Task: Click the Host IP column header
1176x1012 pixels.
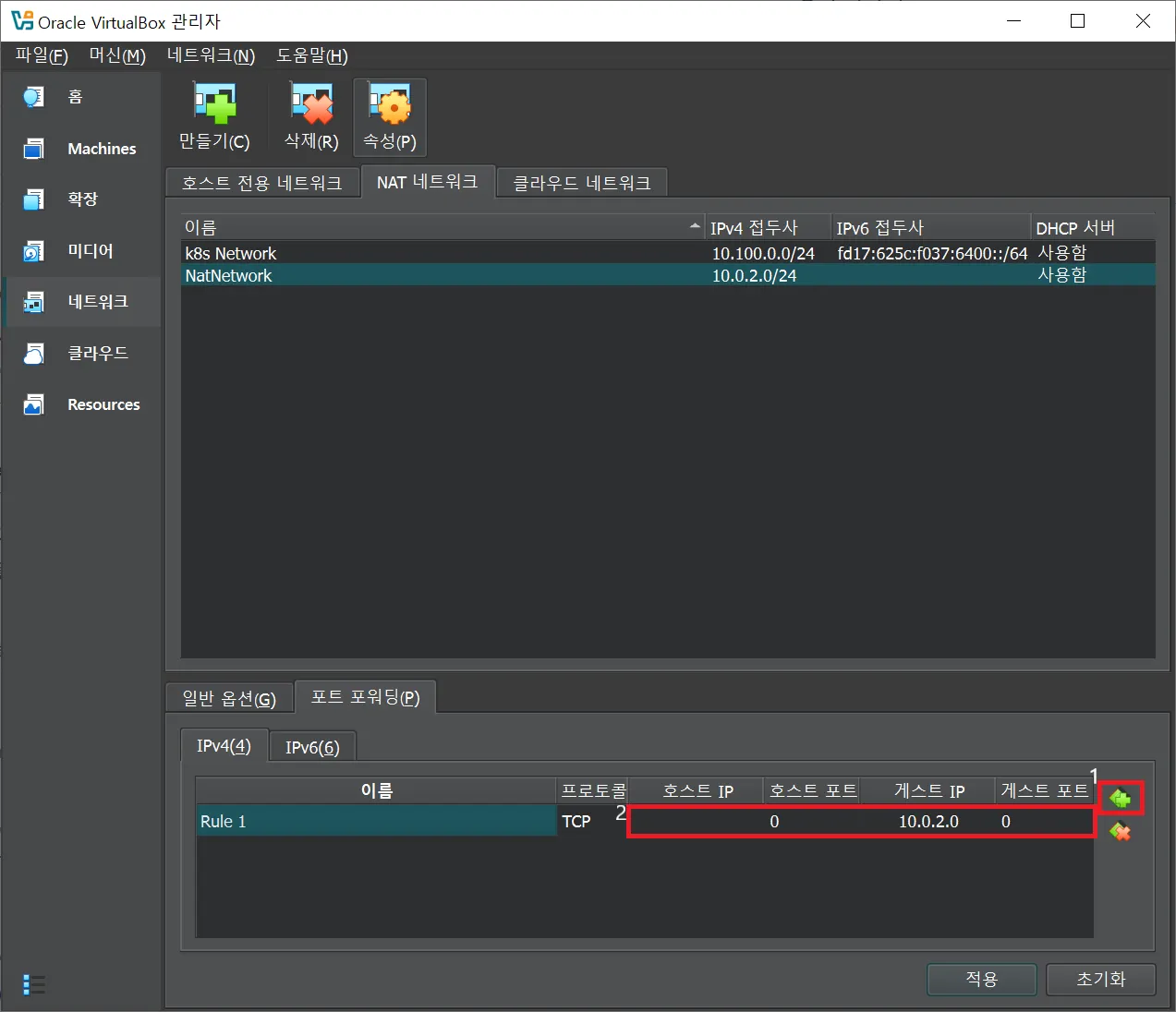Action: (697, 790)
